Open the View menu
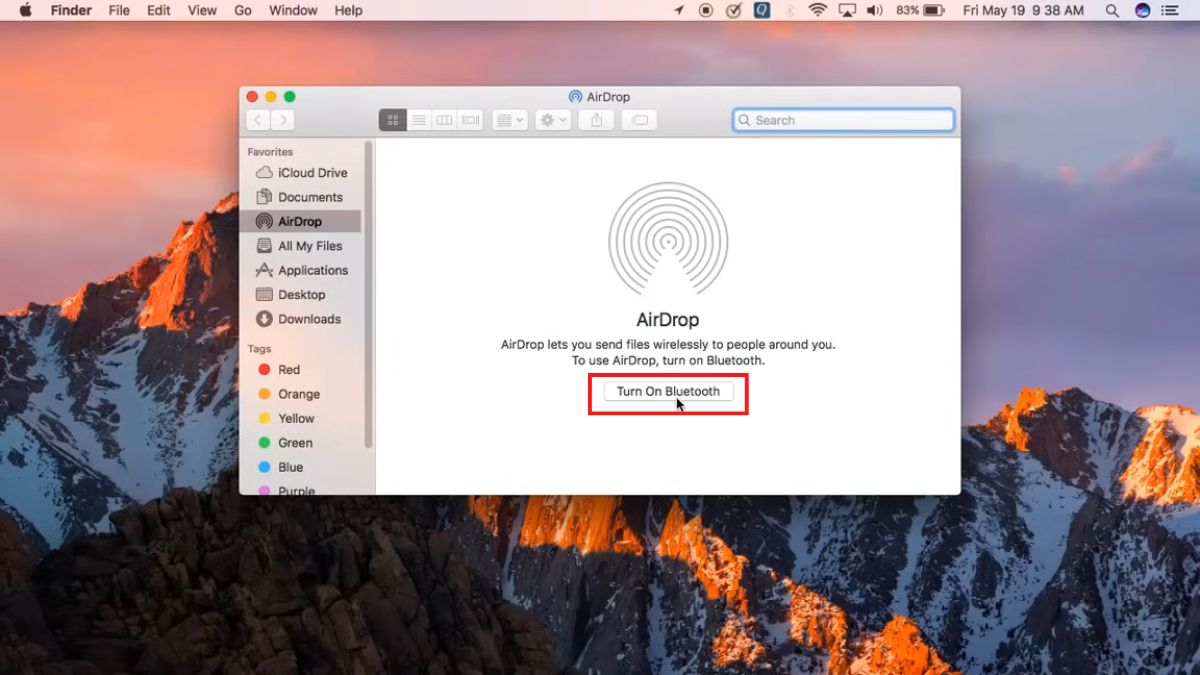The height and width of the screenshot is (675, 1200). pos(202,10)
